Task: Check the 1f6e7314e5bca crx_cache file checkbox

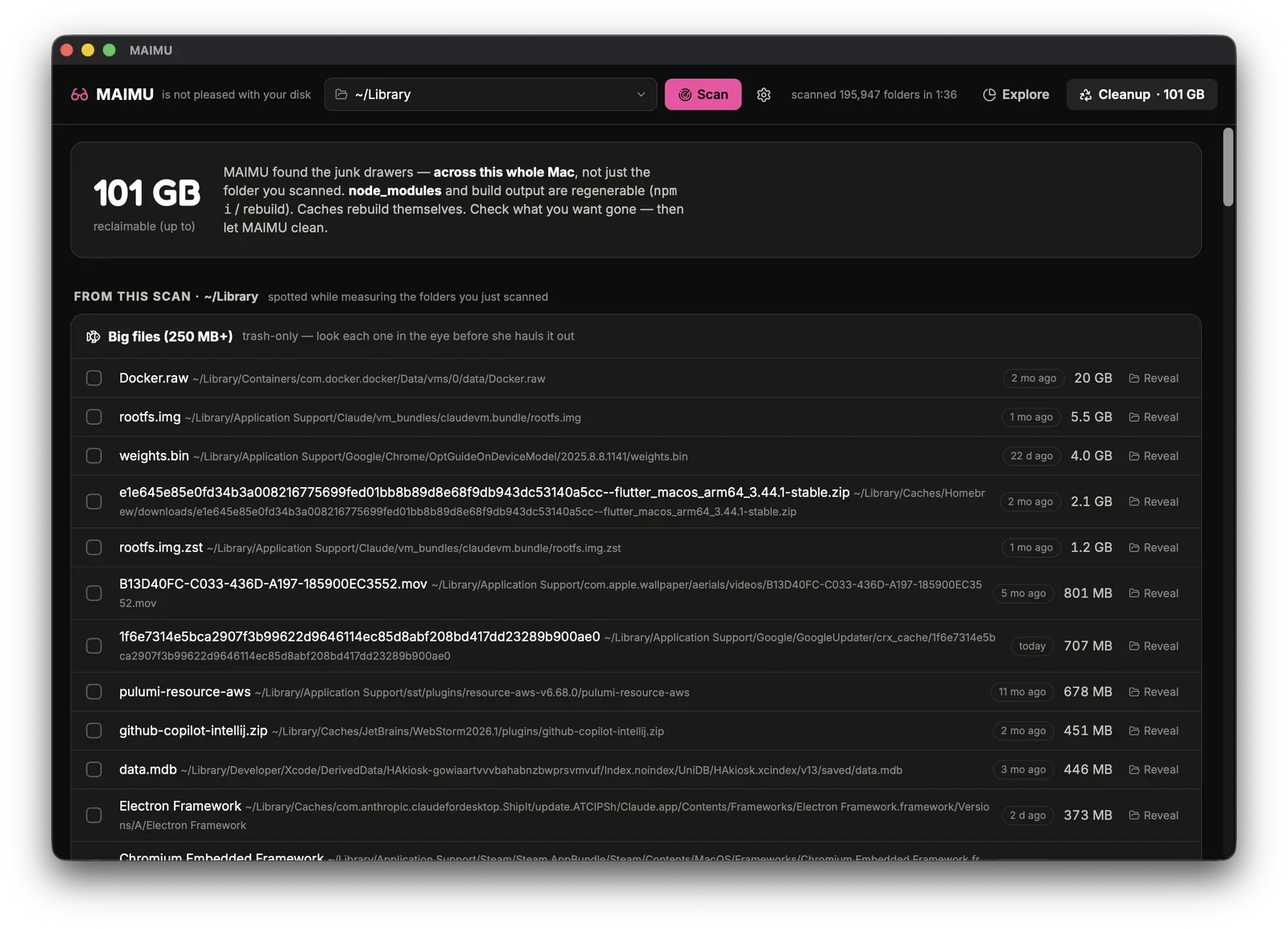Action: pyautogui.click(x=94, y=646)
